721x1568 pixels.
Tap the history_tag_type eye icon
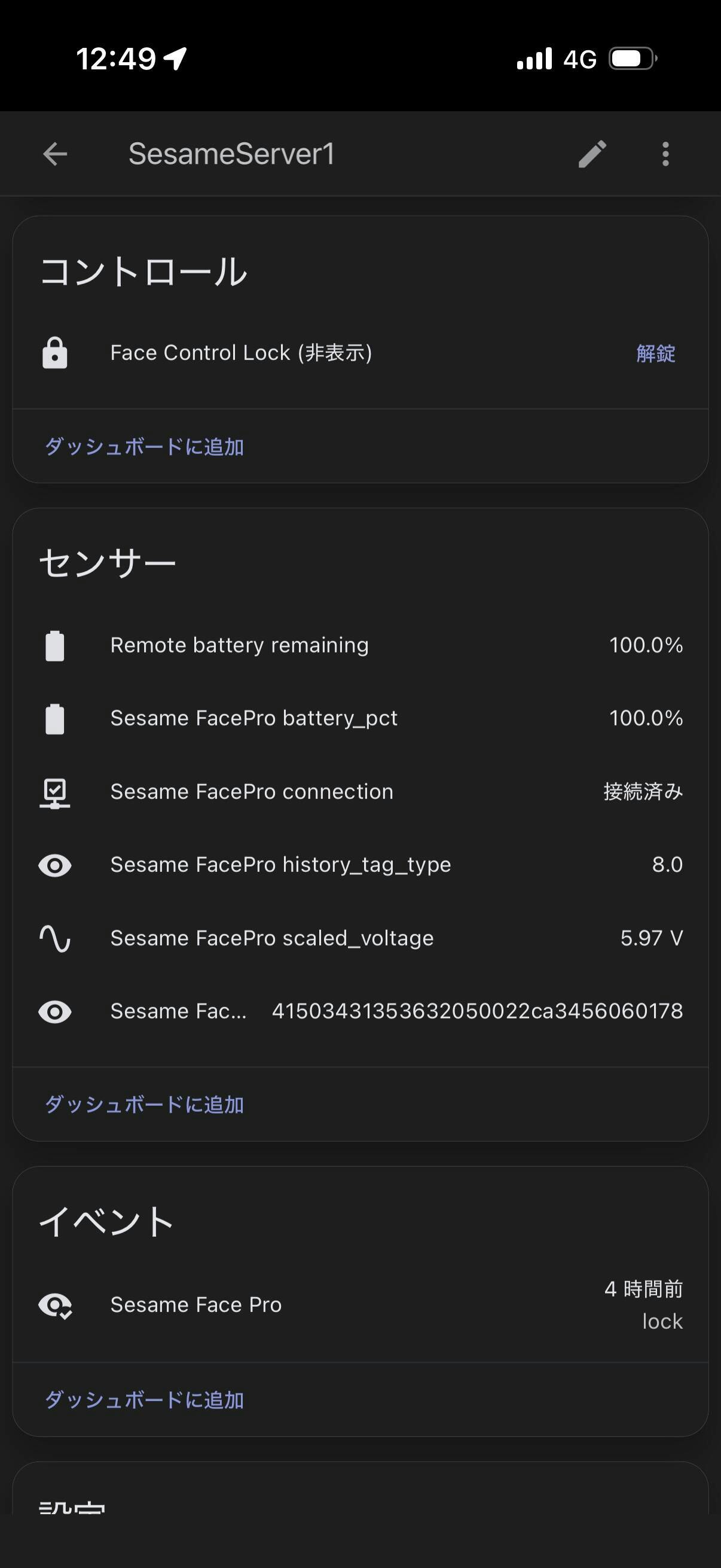tap(55, 865)
